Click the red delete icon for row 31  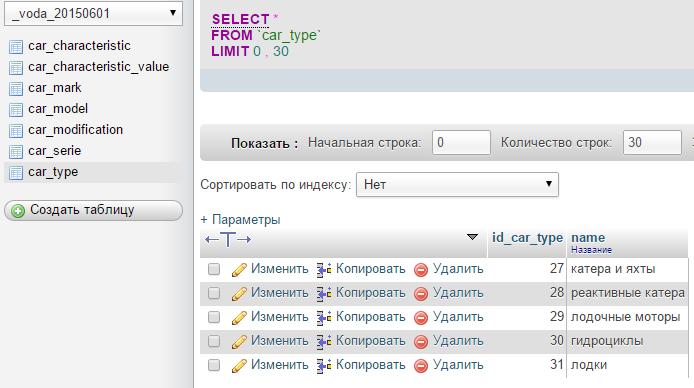pos(421,365)
